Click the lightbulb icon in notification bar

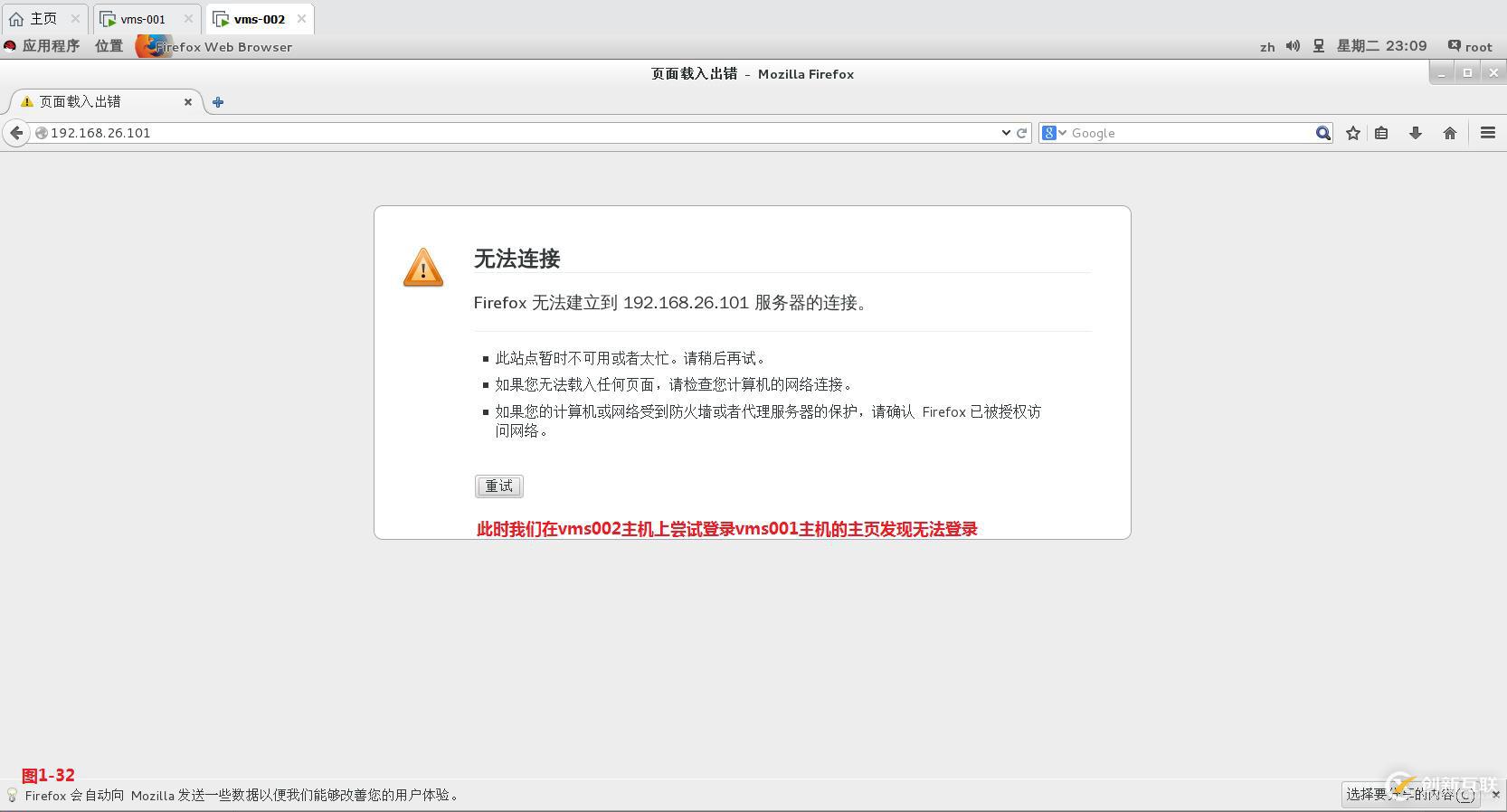point(12,795)
